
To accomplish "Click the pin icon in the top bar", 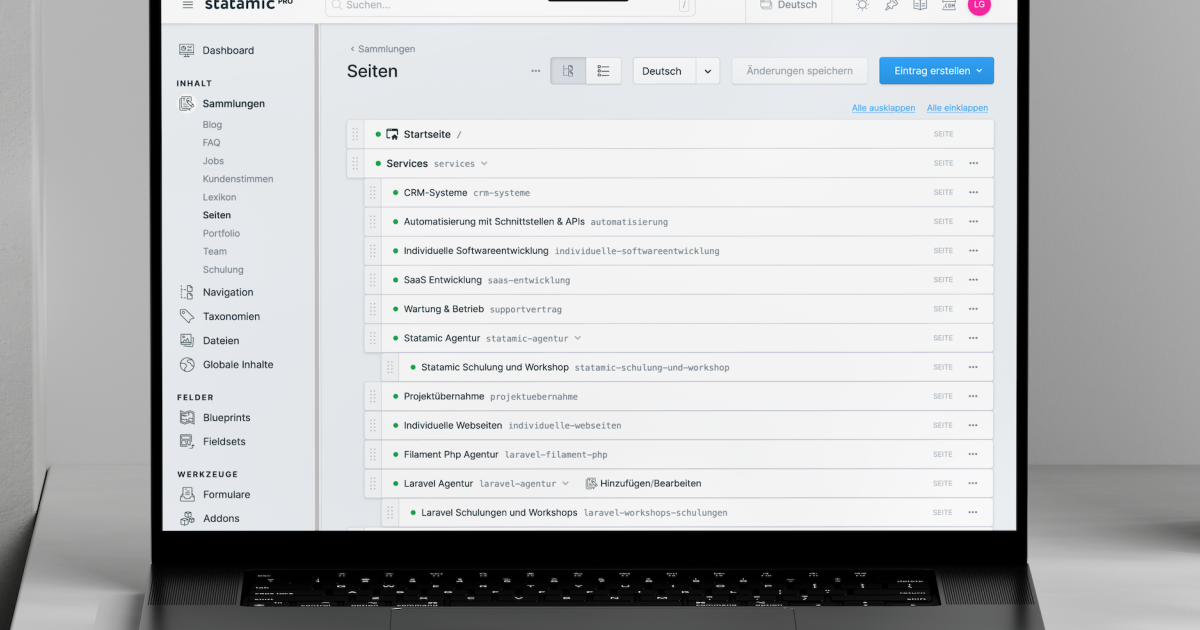I will pos(891,5).
